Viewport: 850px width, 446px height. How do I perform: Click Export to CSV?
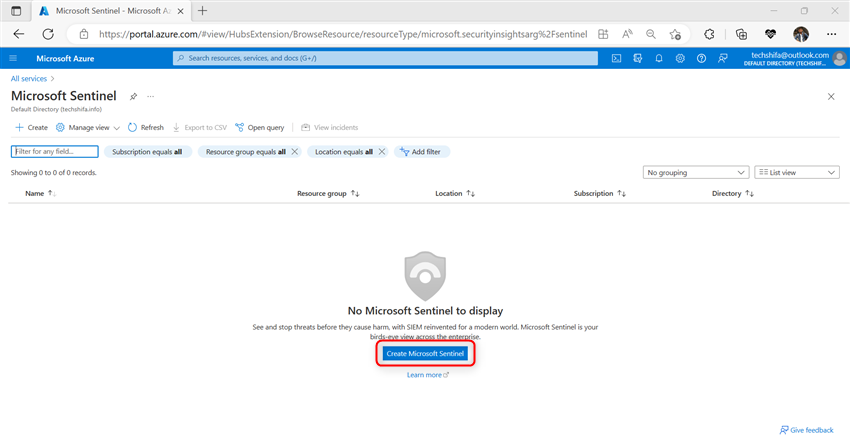tap(199, 127)
